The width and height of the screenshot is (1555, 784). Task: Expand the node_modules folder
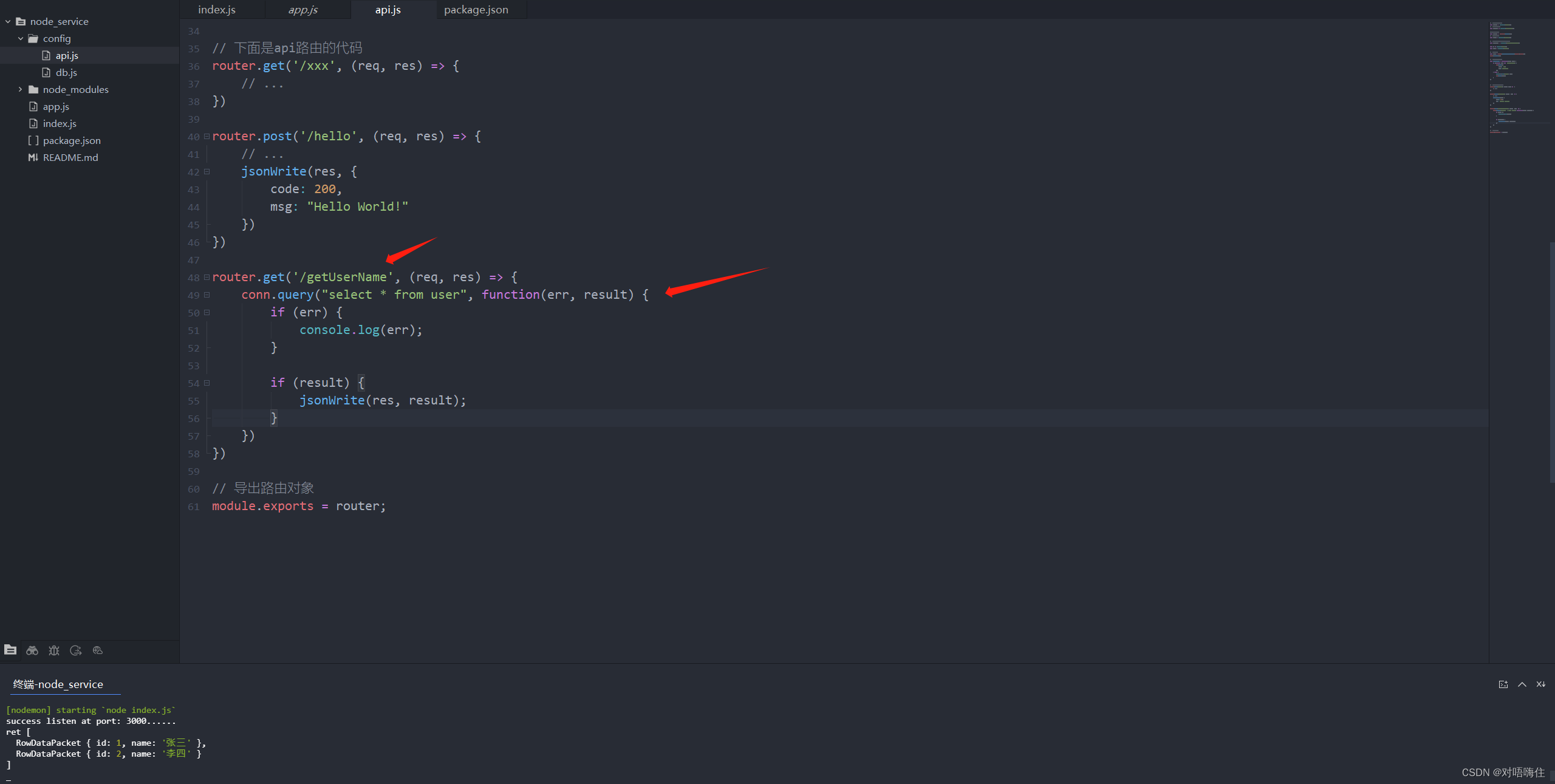[21, 89]
